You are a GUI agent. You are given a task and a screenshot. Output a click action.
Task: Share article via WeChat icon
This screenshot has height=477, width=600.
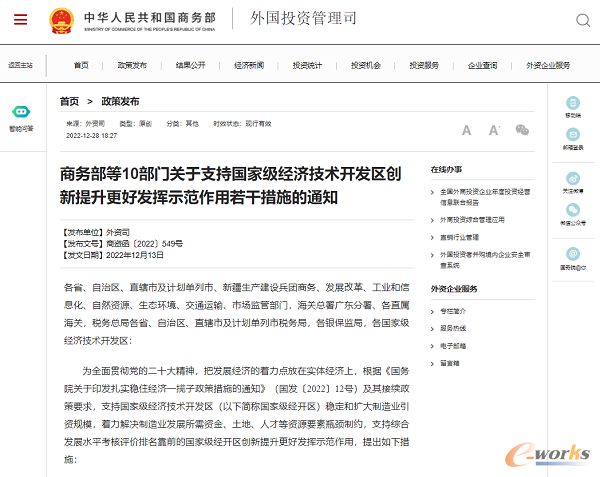click(x=522, y=130)
